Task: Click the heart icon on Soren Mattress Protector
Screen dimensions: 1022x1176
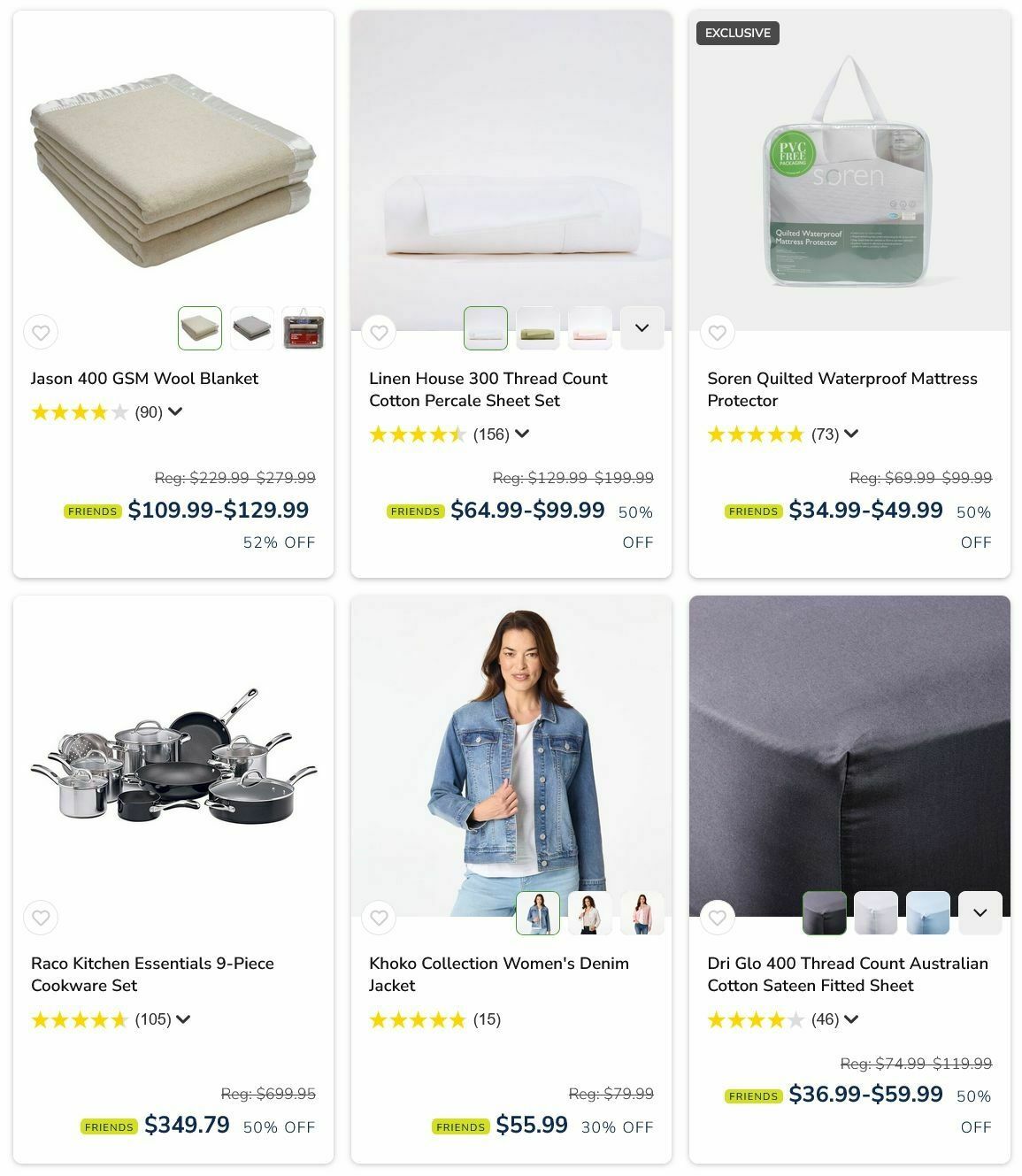Action: coord(718,333)
